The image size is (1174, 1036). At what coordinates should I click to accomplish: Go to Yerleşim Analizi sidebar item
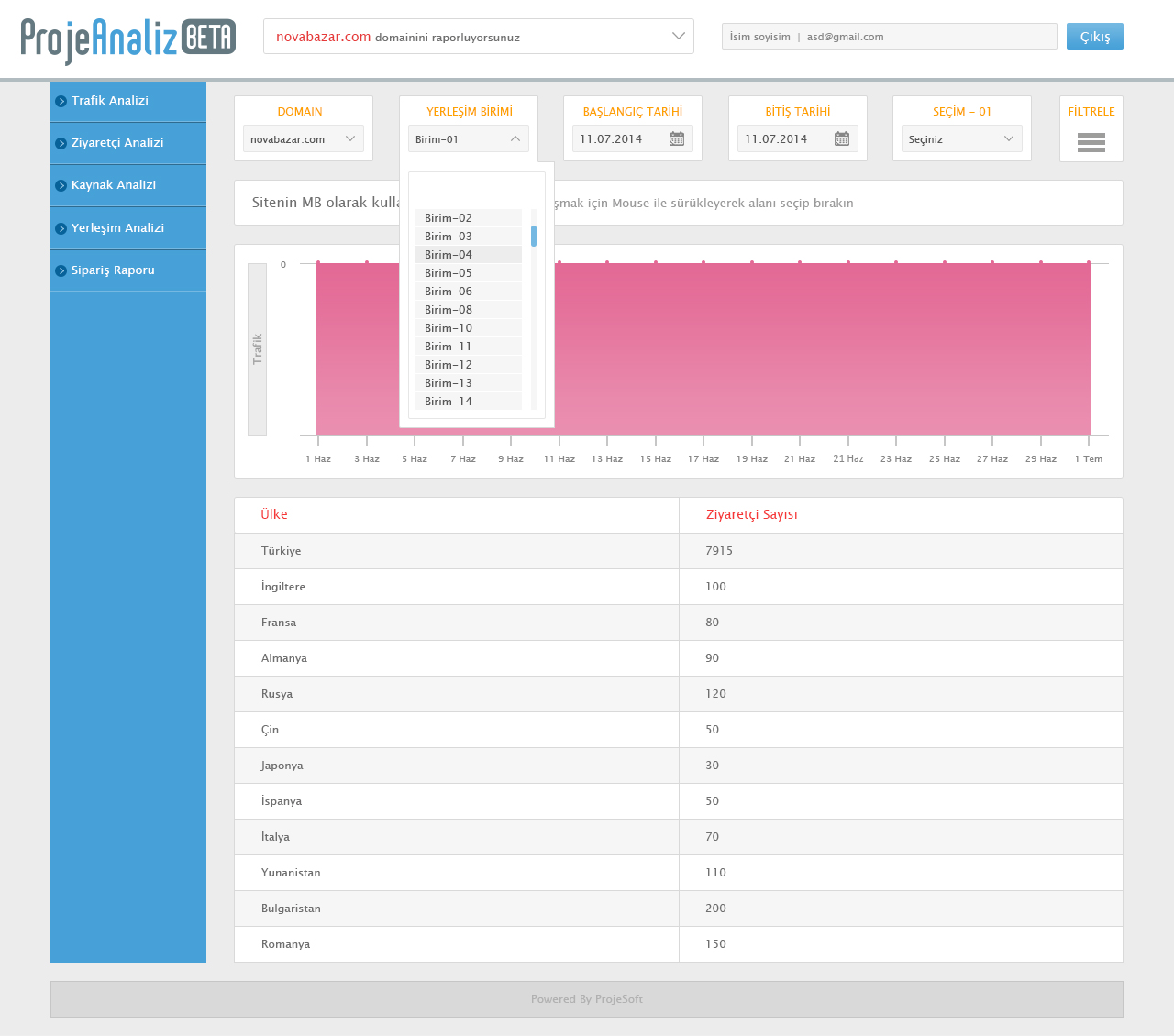point(117,228)
